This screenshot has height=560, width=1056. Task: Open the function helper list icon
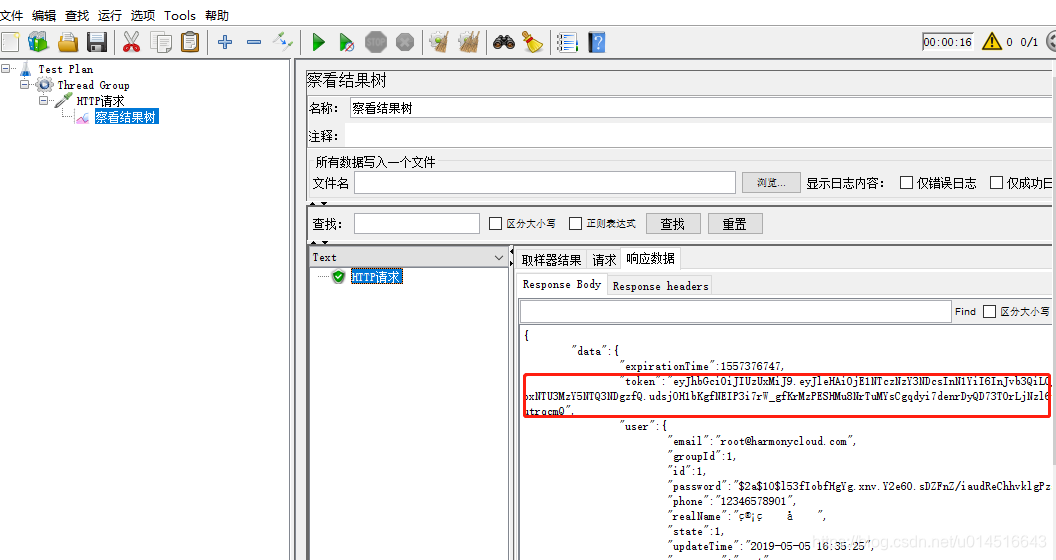coord(567,42)
